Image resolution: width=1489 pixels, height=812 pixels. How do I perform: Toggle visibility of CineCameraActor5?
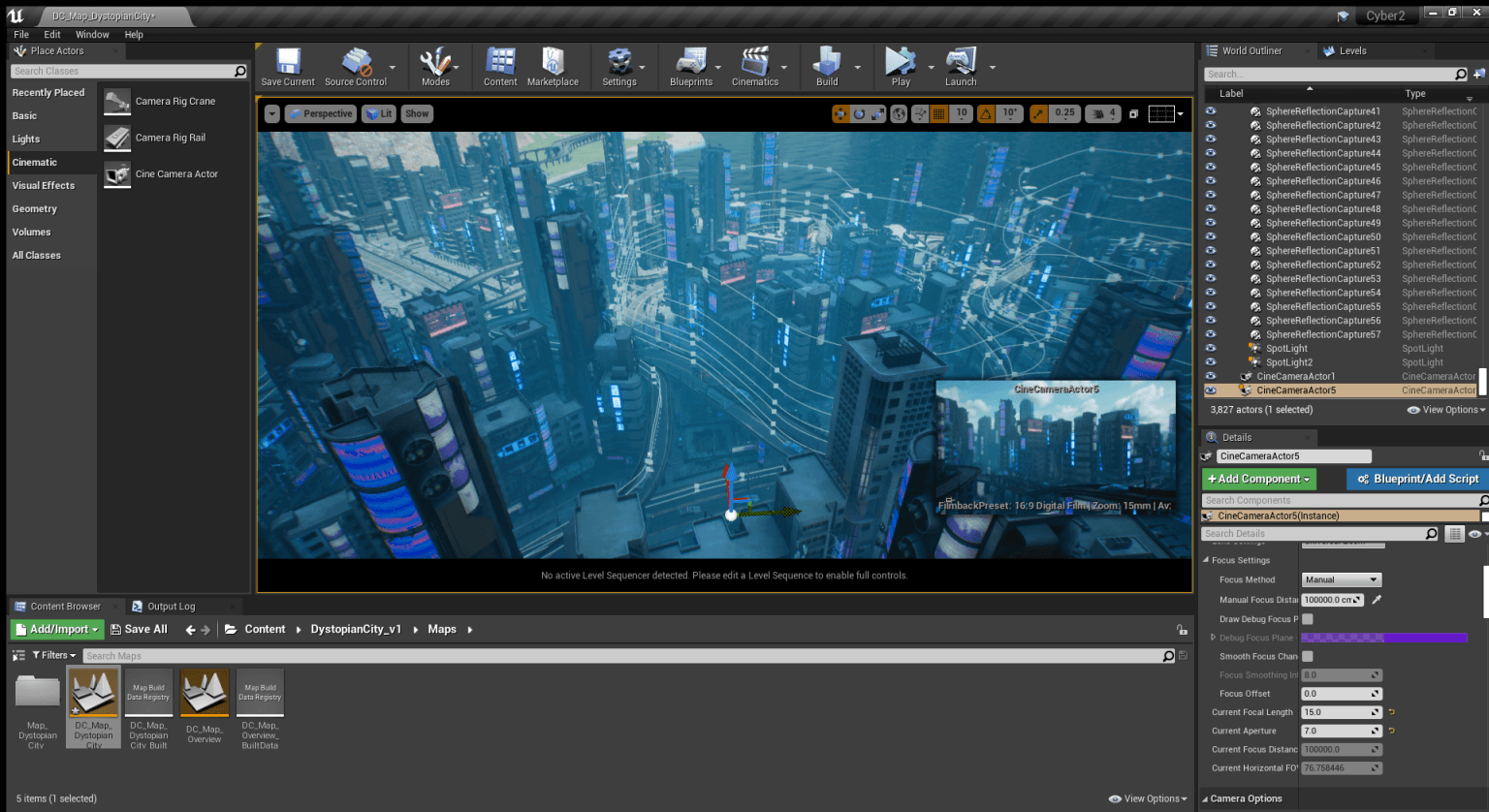click(1211, 390)
